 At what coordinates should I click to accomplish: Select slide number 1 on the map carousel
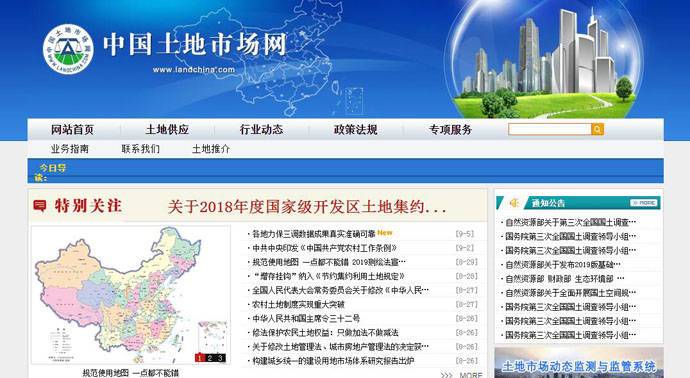click(200, 358)
